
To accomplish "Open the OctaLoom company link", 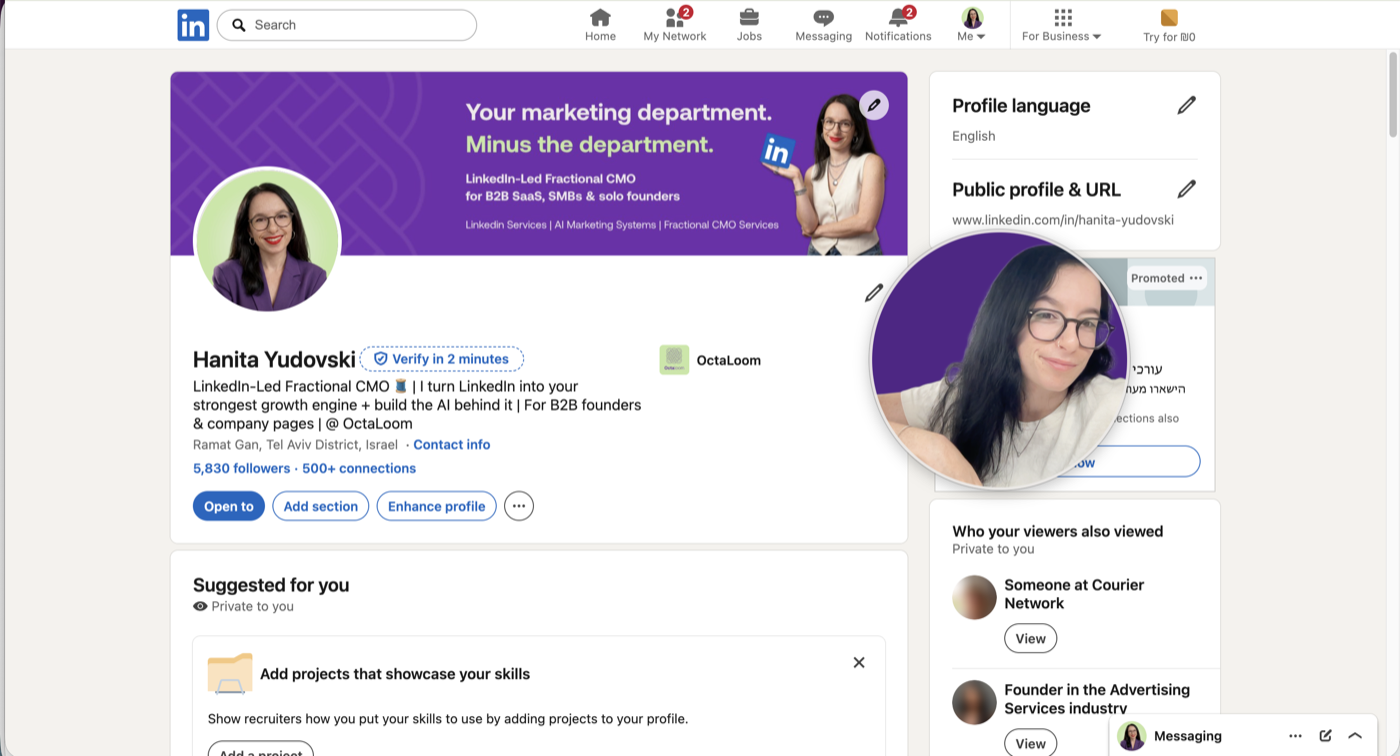I will tap(711, 360).
